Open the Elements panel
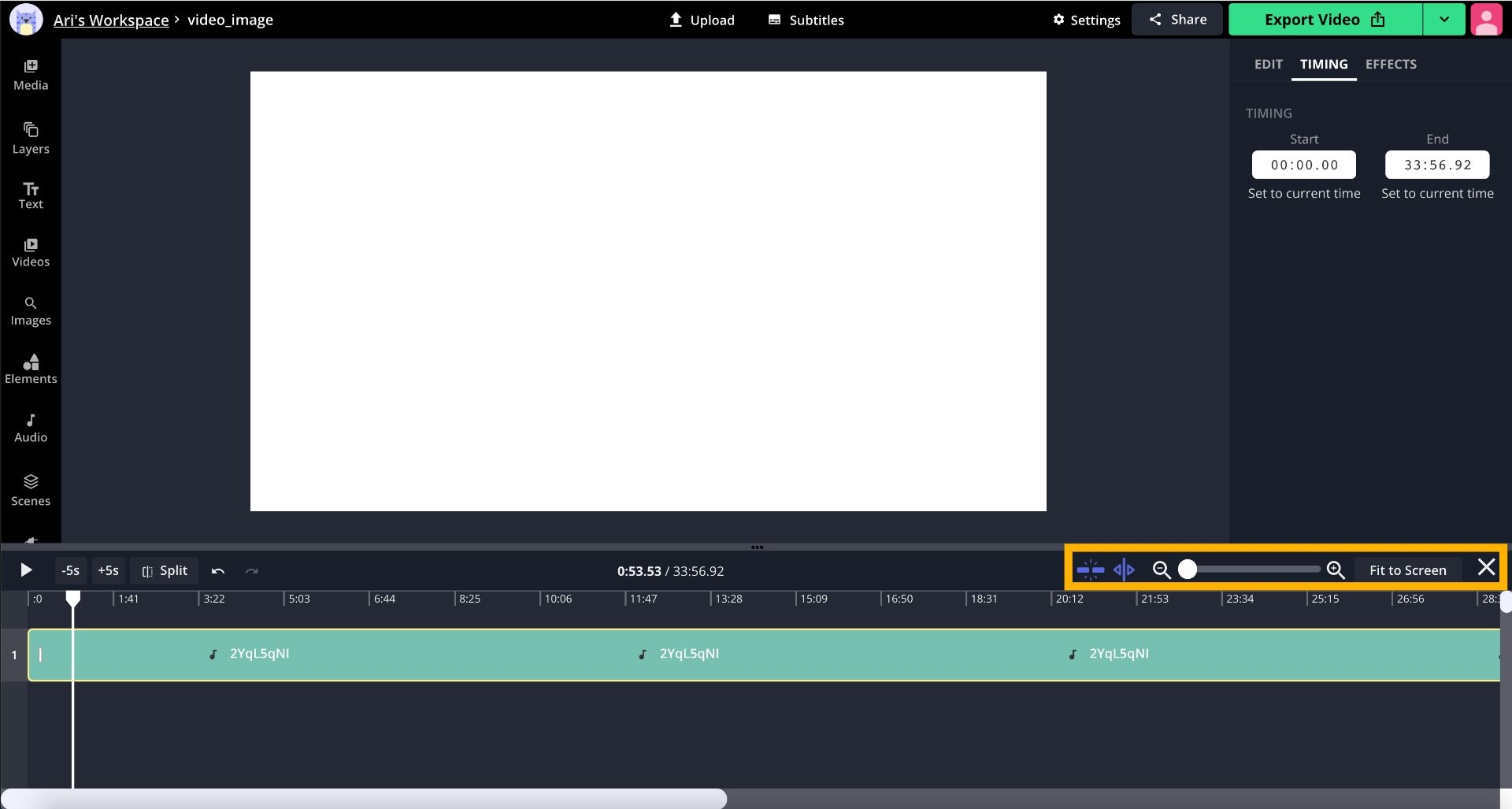 click(x=31, y=369)
